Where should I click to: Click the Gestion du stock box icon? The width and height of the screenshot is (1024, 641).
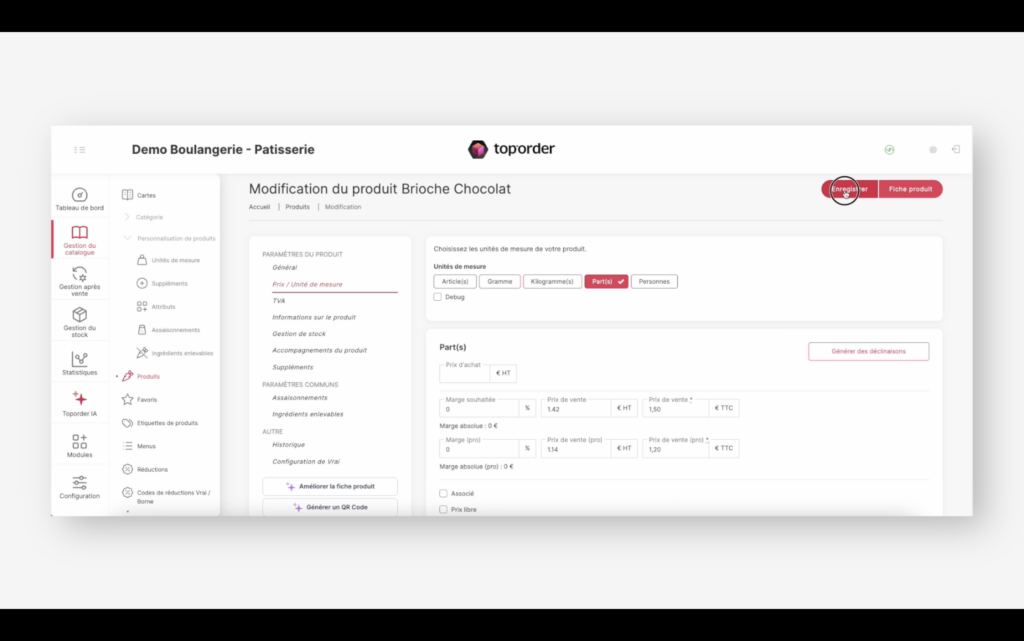click(x=79, y=315)
